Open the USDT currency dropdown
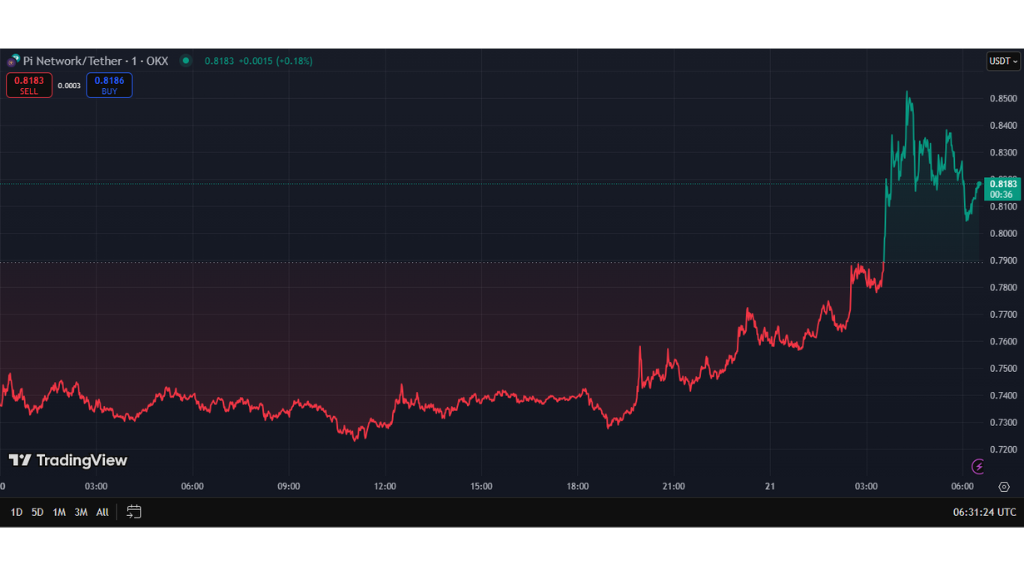Viewport: 1024px width, 576px height. [x=1003, y=61]
